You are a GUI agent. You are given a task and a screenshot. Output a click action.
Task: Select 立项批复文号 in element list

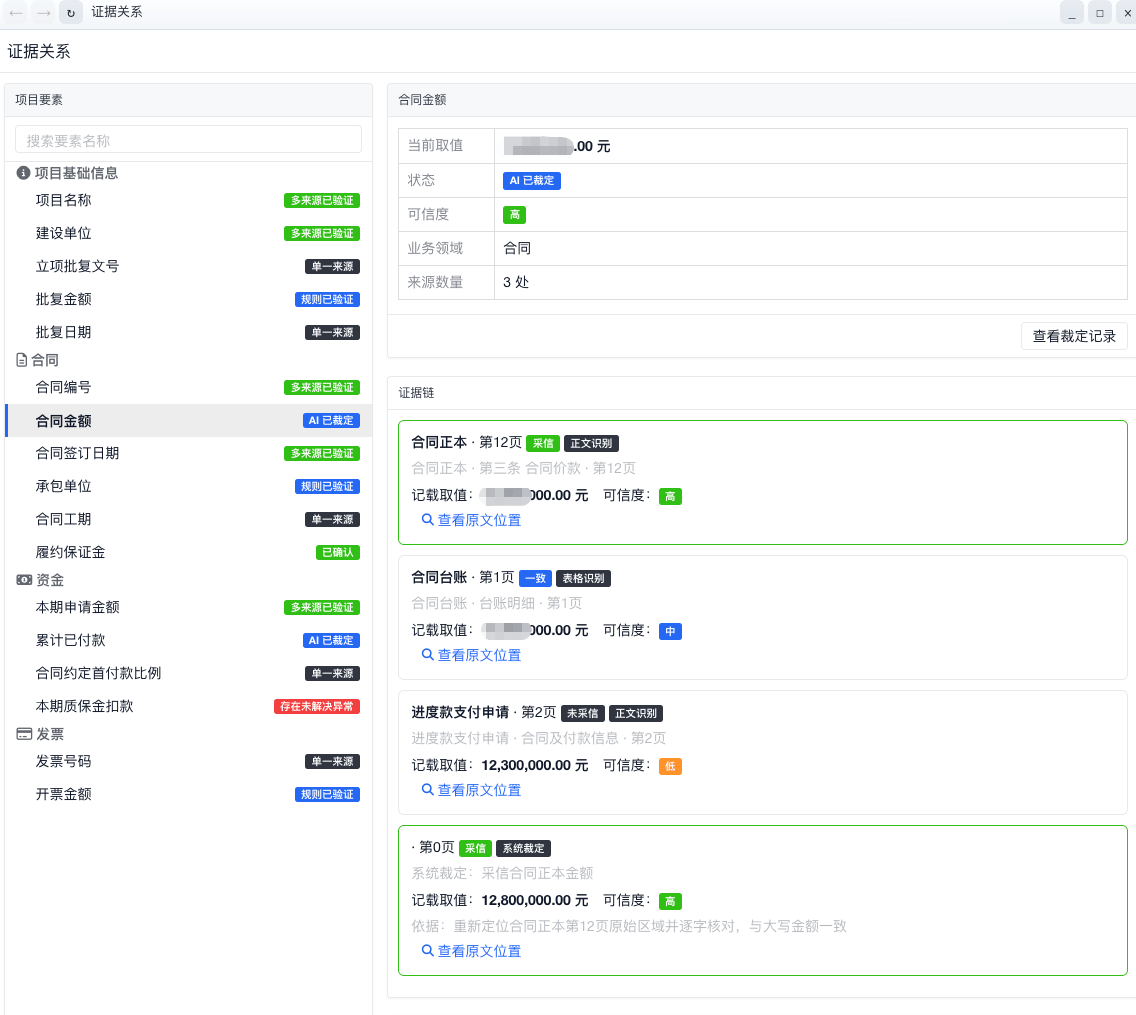coord(188,267)
